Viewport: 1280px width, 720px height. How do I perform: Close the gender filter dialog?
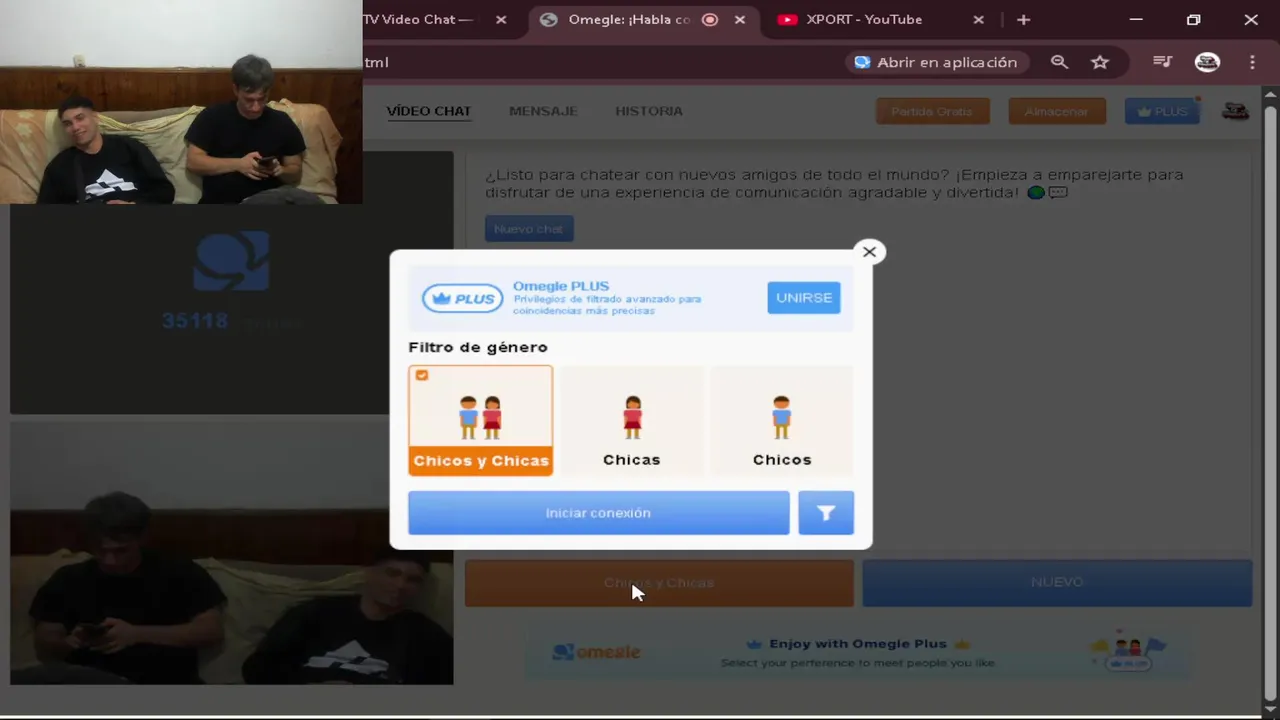(x=869, y=252)
